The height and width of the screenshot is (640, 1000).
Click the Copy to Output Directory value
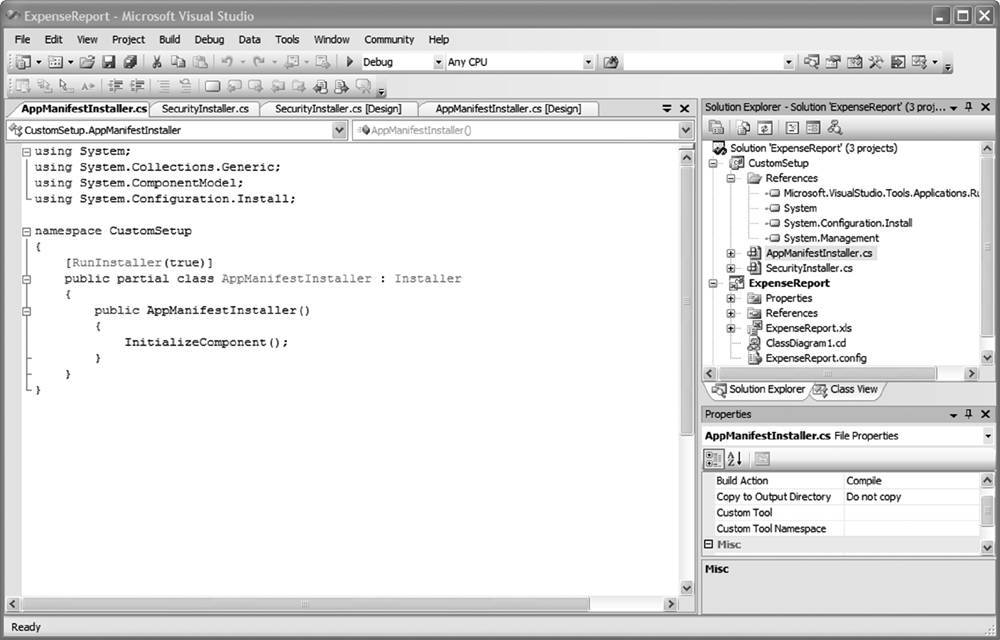point(912,497)
